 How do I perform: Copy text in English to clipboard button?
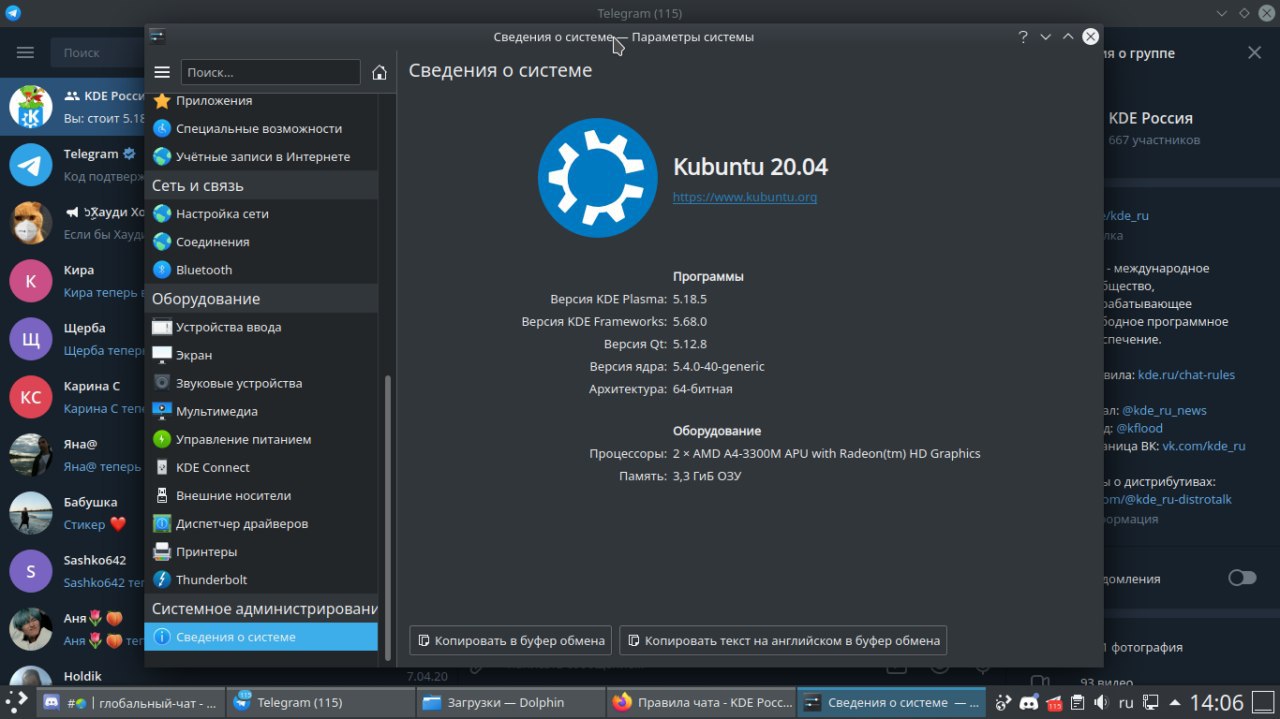[x=783, y=640]
